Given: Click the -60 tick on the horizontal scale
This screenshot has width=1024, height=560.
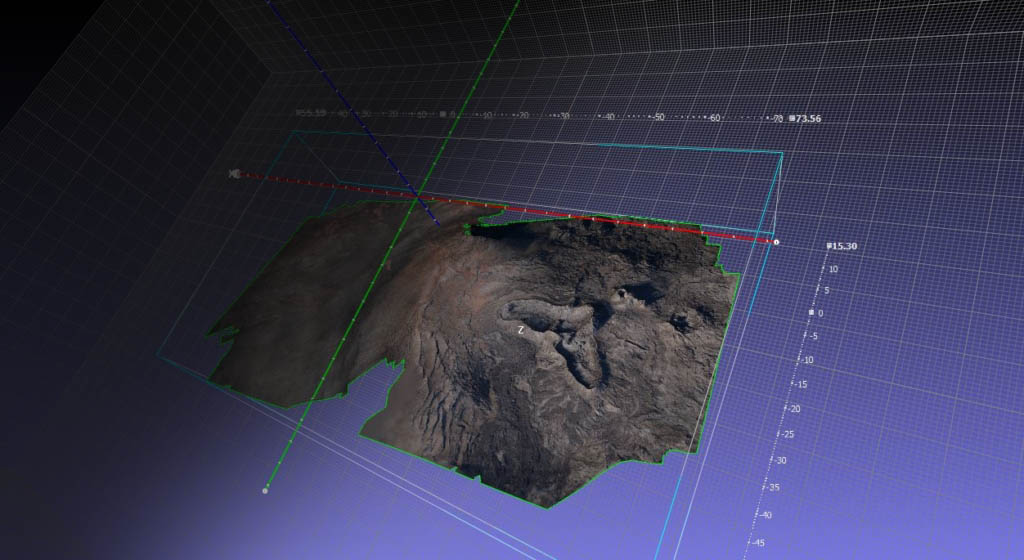Looking at the screenshot, I should coord(714,118).
